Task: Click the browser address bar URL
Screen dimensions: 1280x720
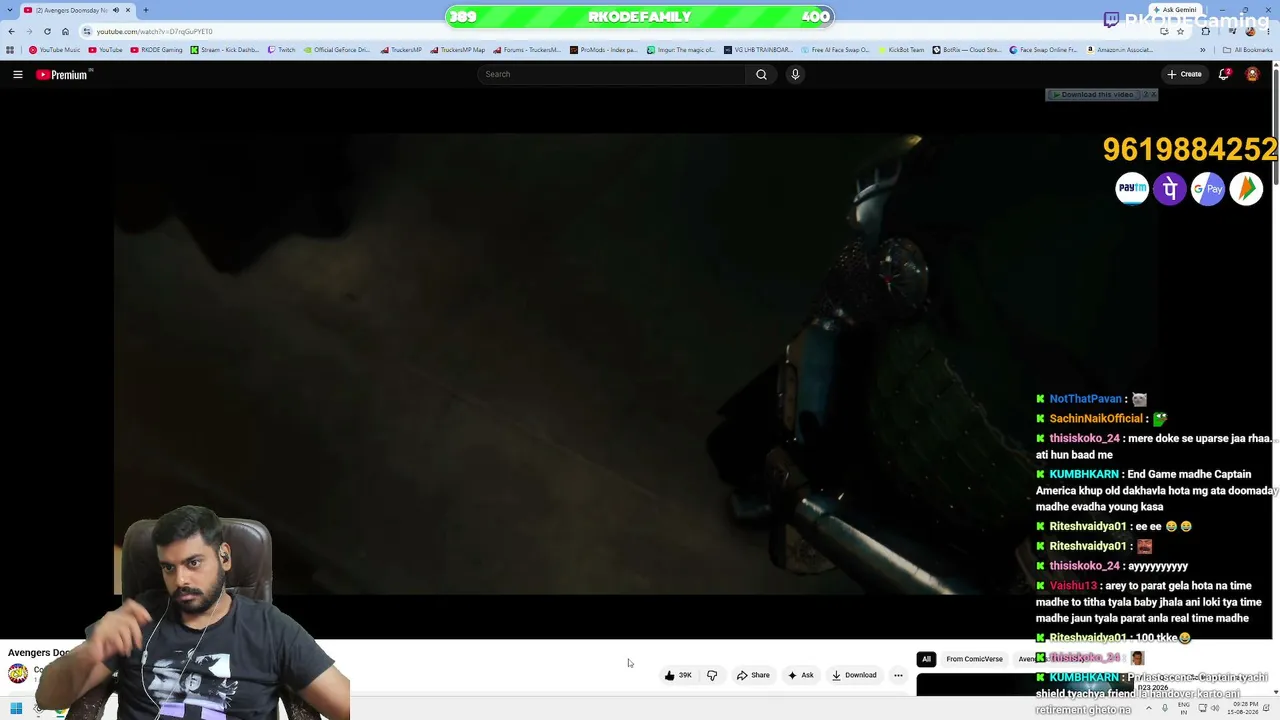Action: pos(155,32)
